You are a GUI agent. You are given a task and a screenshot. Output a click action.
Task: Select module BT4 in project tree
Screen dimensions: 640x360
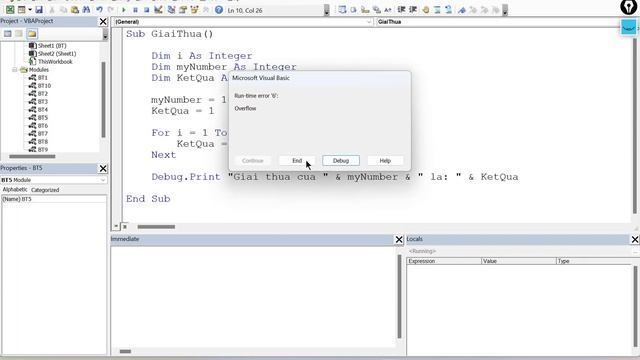42,109
